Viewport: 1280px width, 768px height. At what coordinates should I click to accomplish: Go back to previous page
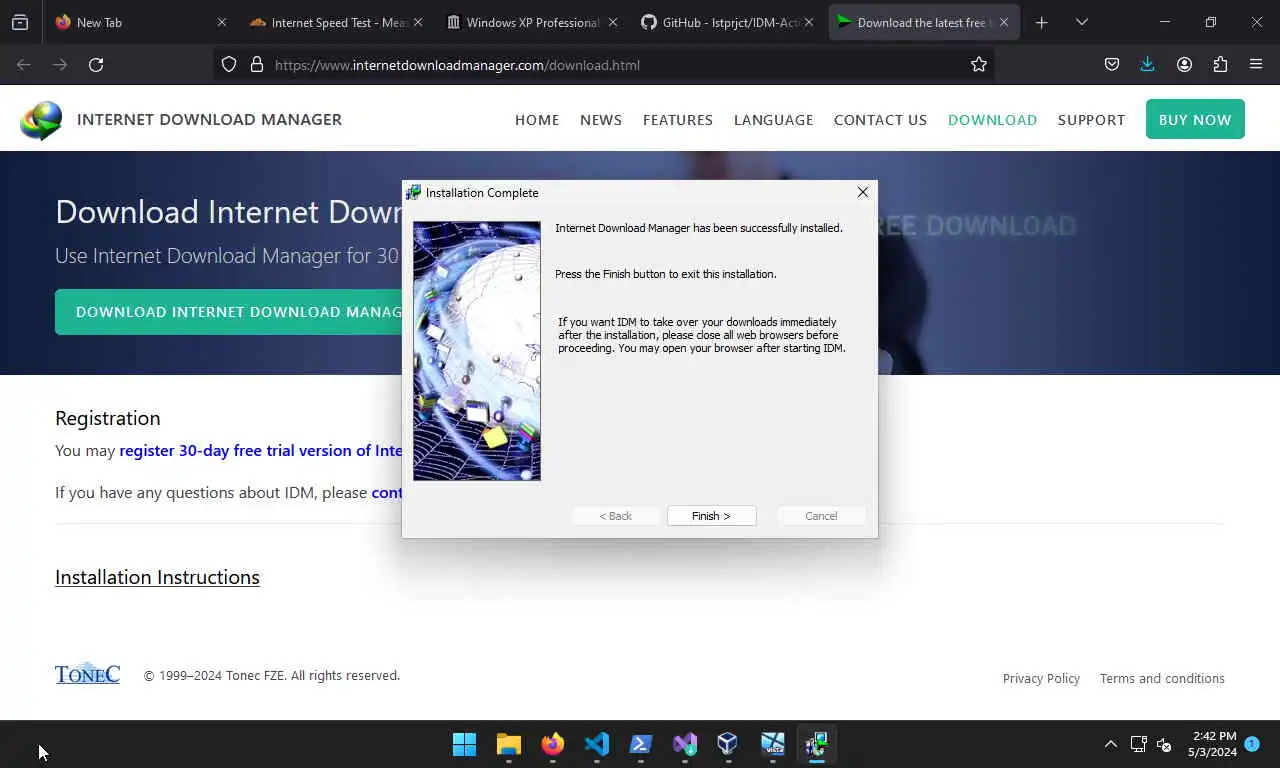point(24,65)
